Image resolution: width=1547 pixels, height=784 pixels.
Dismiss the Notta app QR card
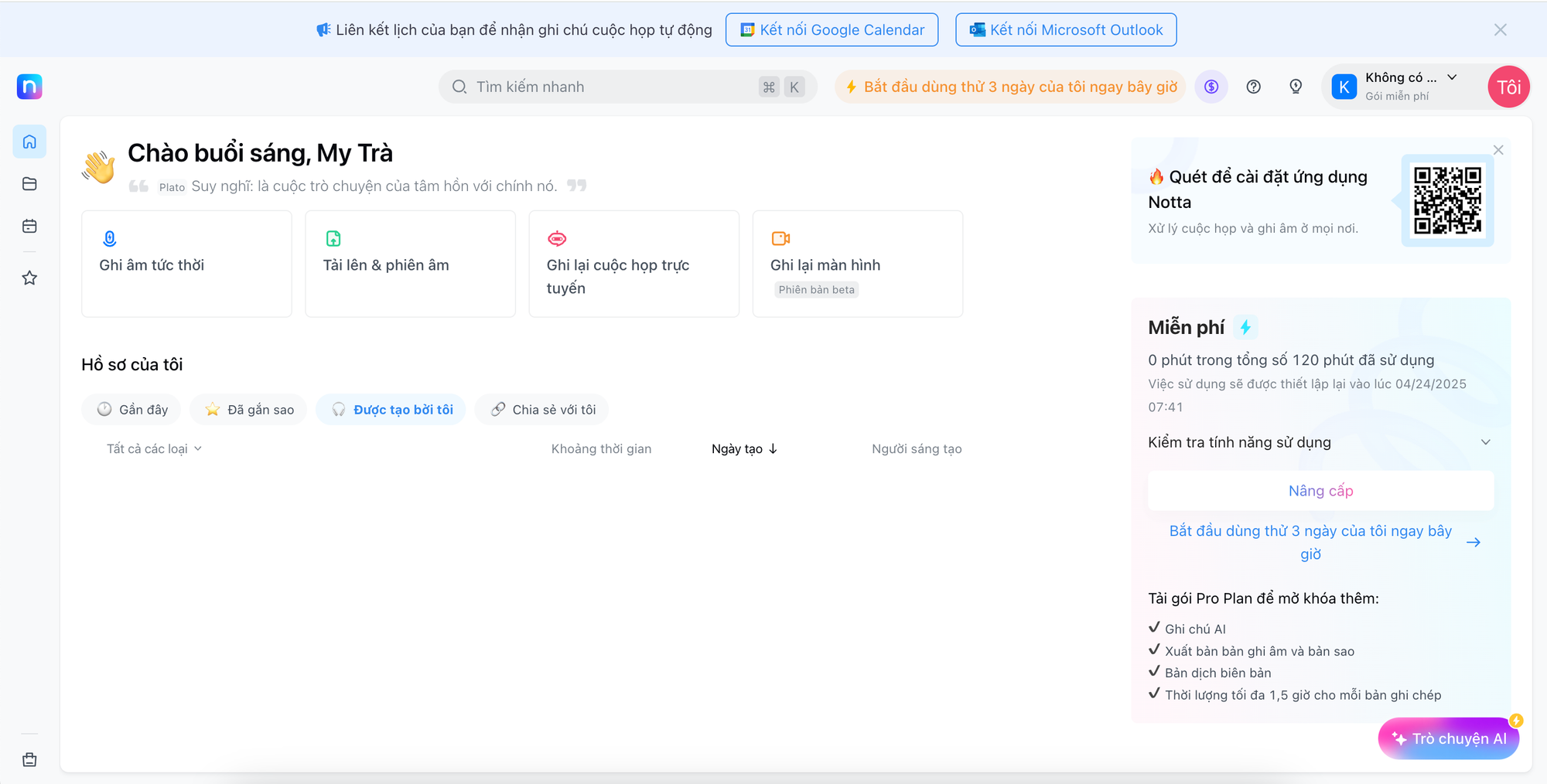point(1498,150)
